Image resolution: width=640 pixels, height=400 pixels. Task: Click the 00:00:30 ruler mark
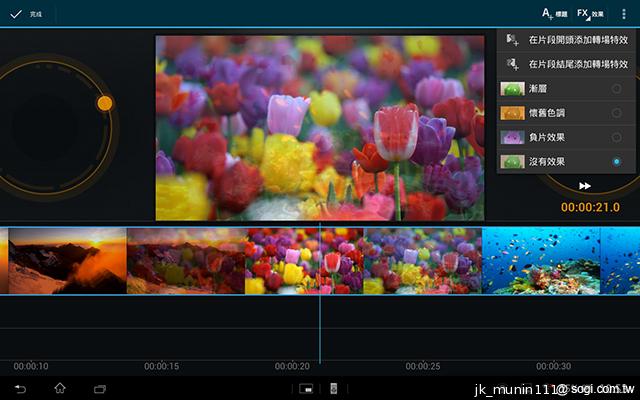553,366
